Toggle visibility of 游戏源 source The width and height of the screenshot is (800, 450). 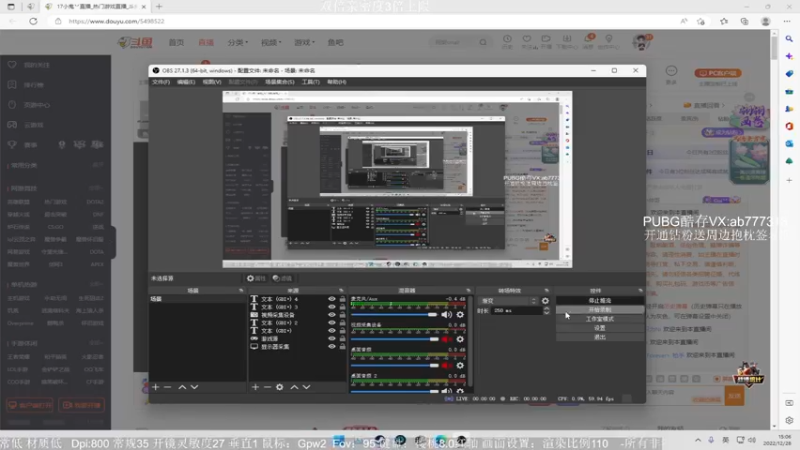click(x=332, y=338)
